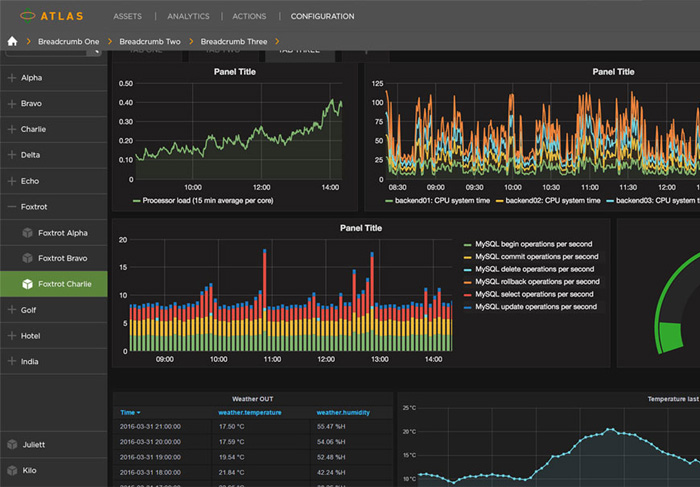700x487 pixels.
Task: Click the Juliett cube icon
Action: 12,444
